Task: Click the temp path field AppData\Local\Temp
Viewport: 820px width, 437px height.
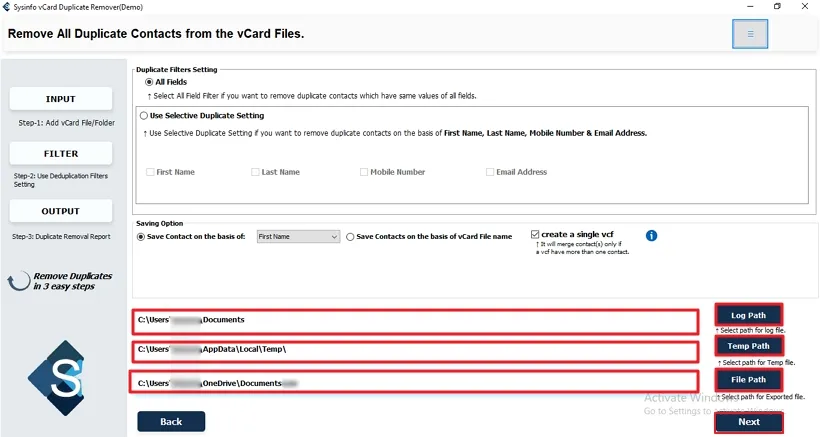Action: coord(415,352)
